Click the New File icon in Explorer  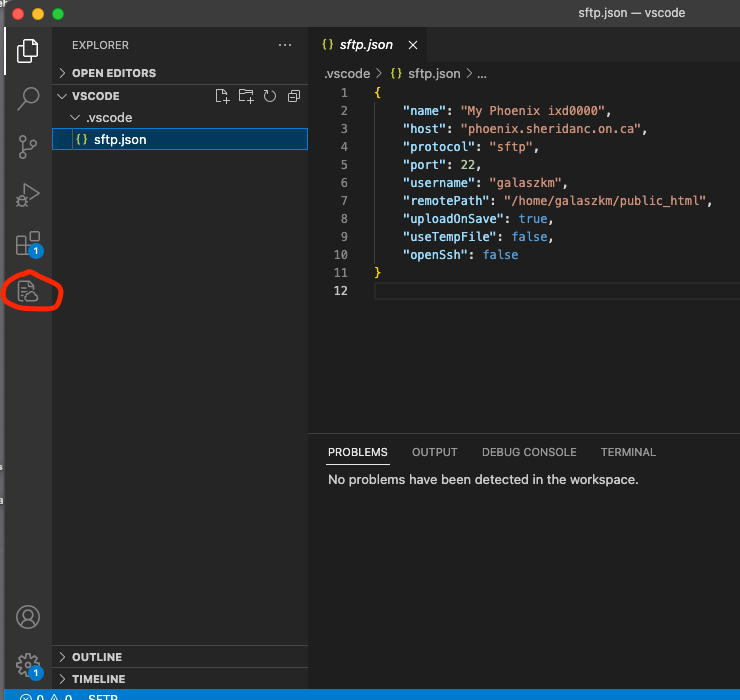(x=222, y=96)
